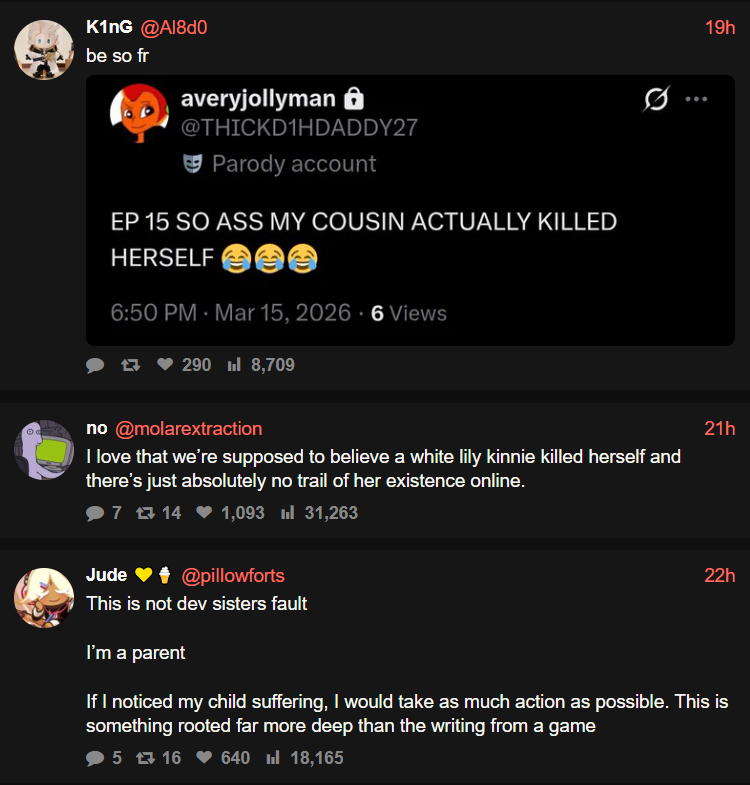Open the @molarextraction handle link
Image resolution: width=750 pixels, height=785 pixels.
click(189, 429)
